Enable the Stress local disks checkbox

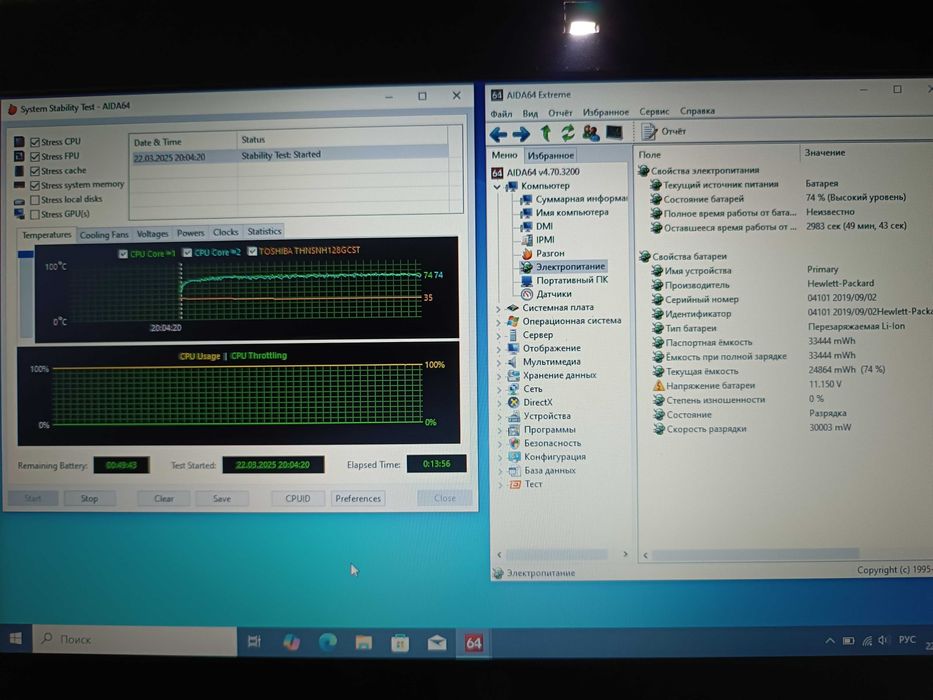35,200
